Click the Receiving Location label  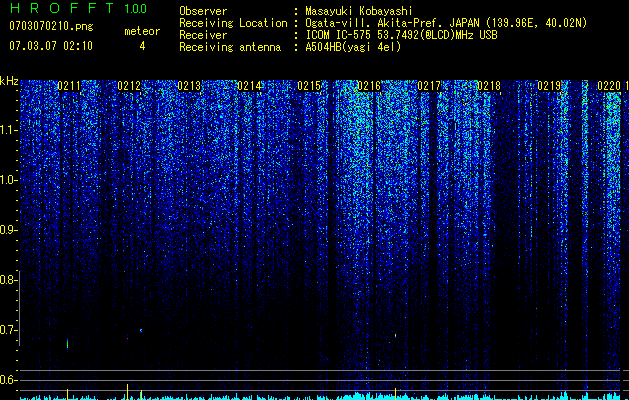pyautogui.click(x=233, y=23)
